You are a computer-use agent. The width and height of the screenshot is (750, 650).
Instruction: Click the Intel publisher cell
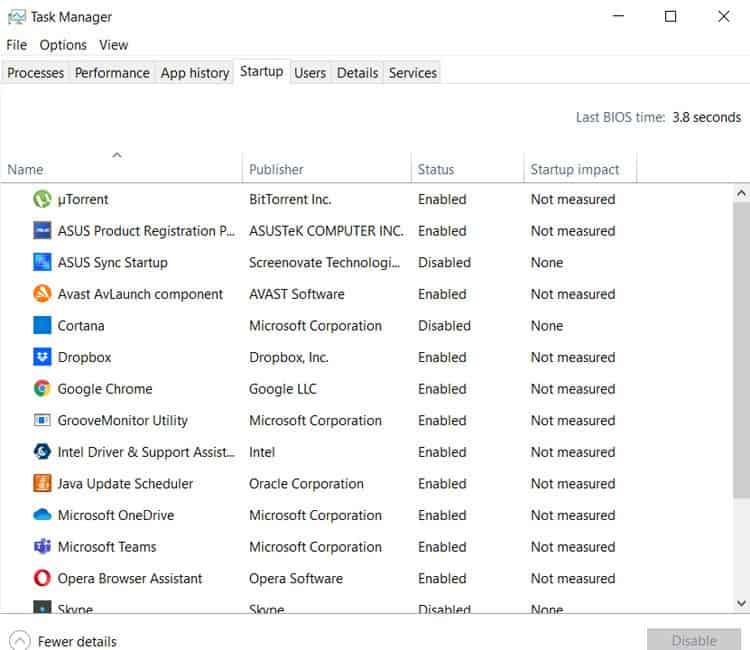(x=262, y=452)
